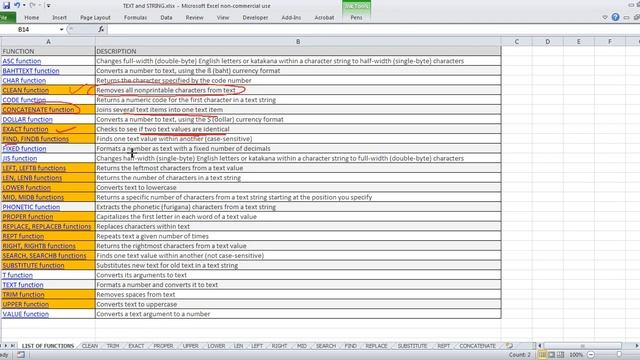Image resolution: width=640 pixels, height=360 pixels.
Task: Open the Formulas ribbon tab
Action: pos(135,18)
